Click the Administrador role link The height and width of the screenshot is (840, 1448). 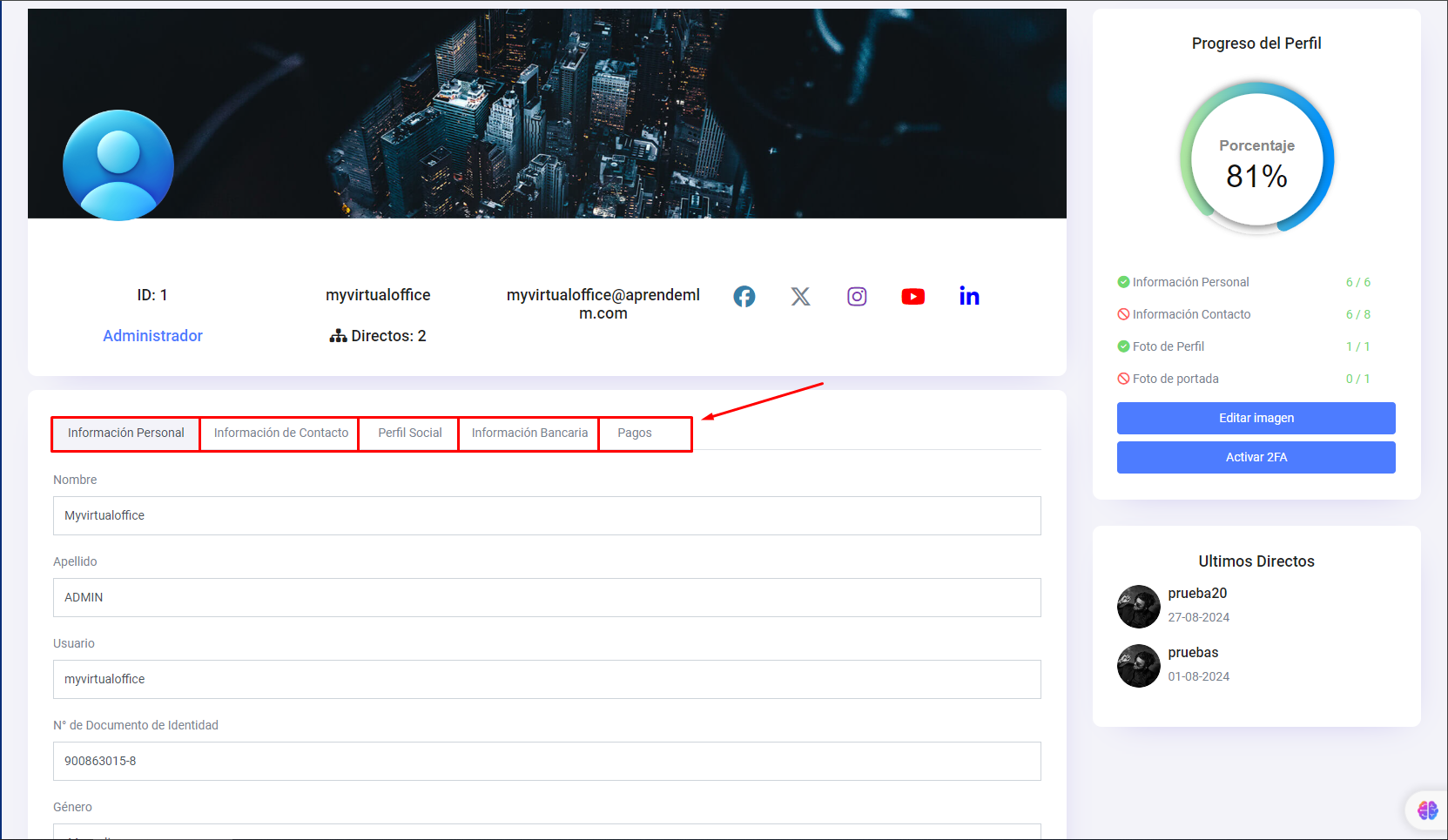coord(152,336)
